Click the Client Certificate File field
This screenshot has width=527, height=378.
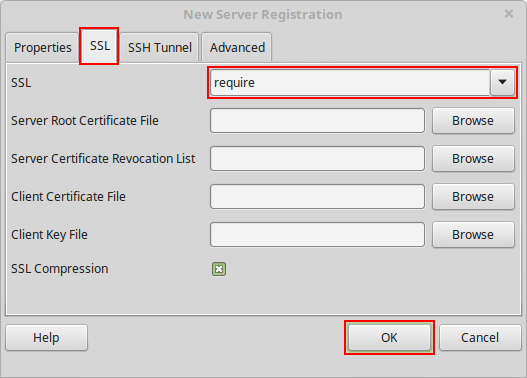tap(317, 196)
